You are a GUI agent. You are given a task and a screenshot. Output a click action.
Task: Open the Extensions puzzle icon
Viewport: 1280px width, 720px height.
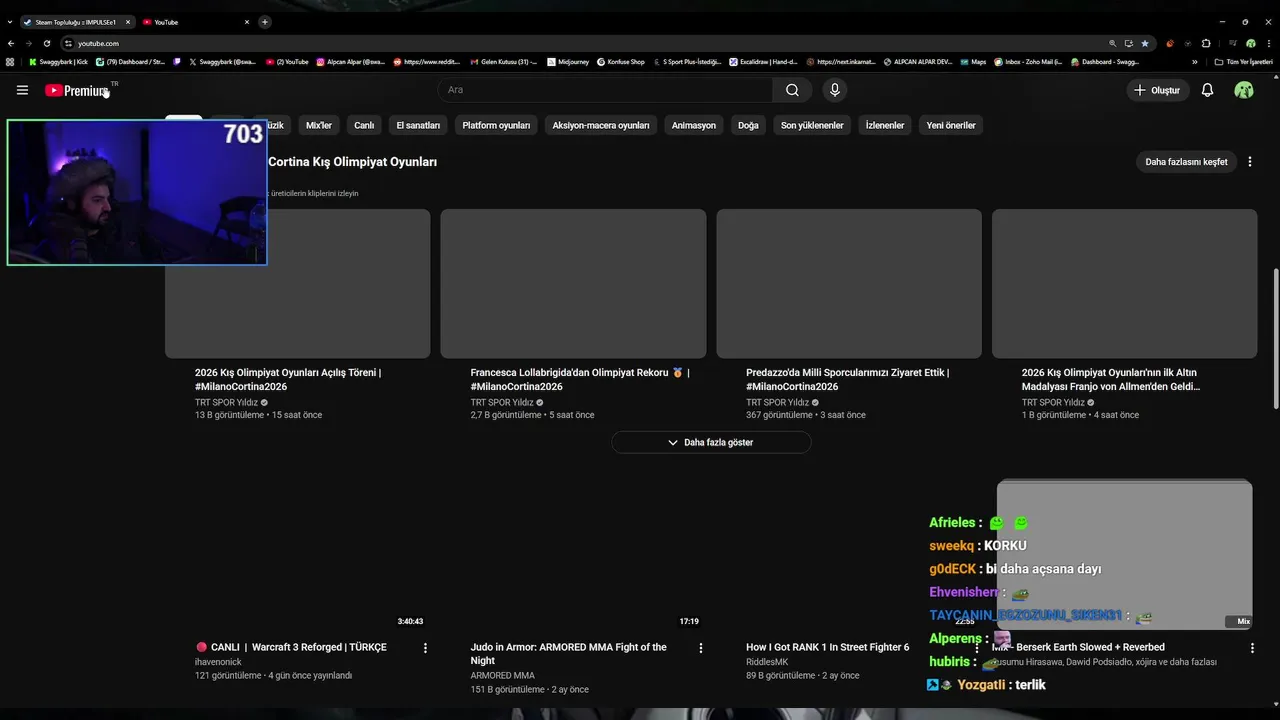point(1206,43)
